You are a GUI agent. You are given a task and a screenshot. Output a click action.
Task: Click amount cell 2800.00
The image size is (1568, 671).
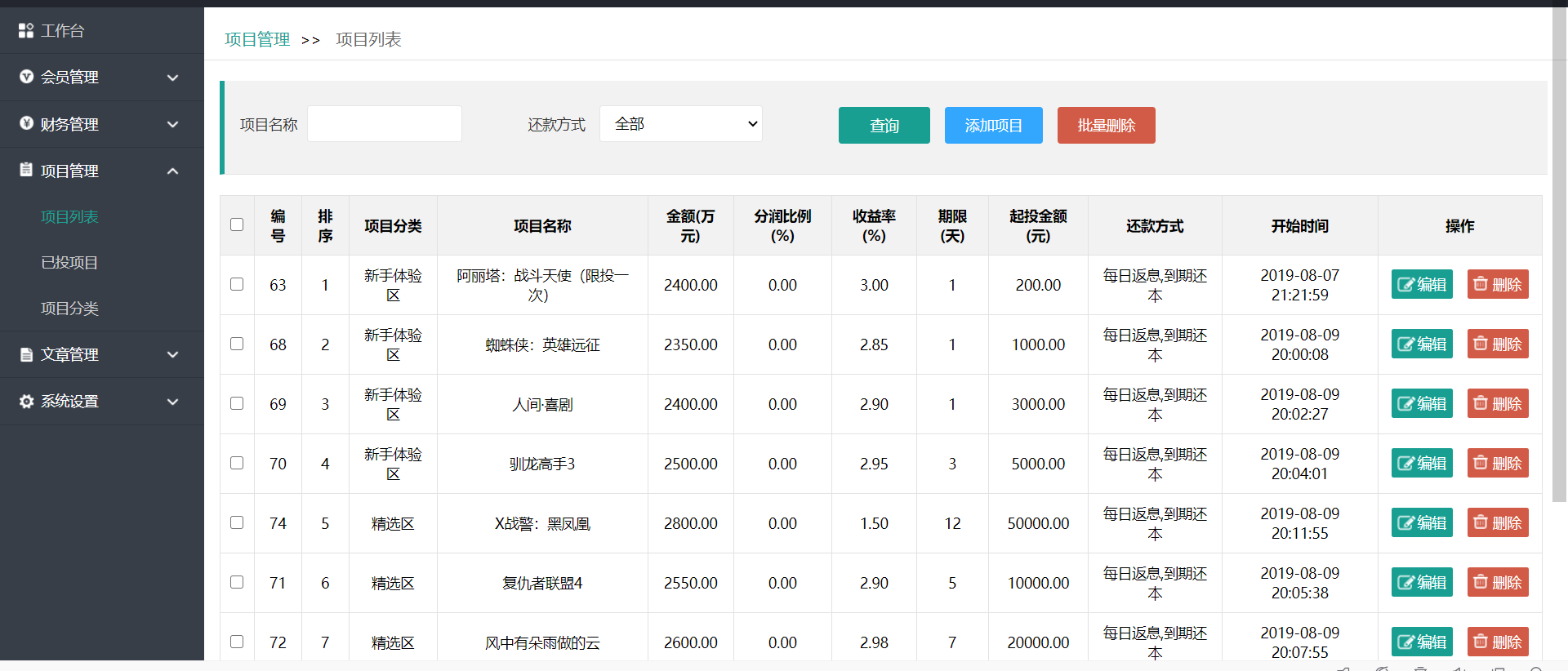coord(690,523)
